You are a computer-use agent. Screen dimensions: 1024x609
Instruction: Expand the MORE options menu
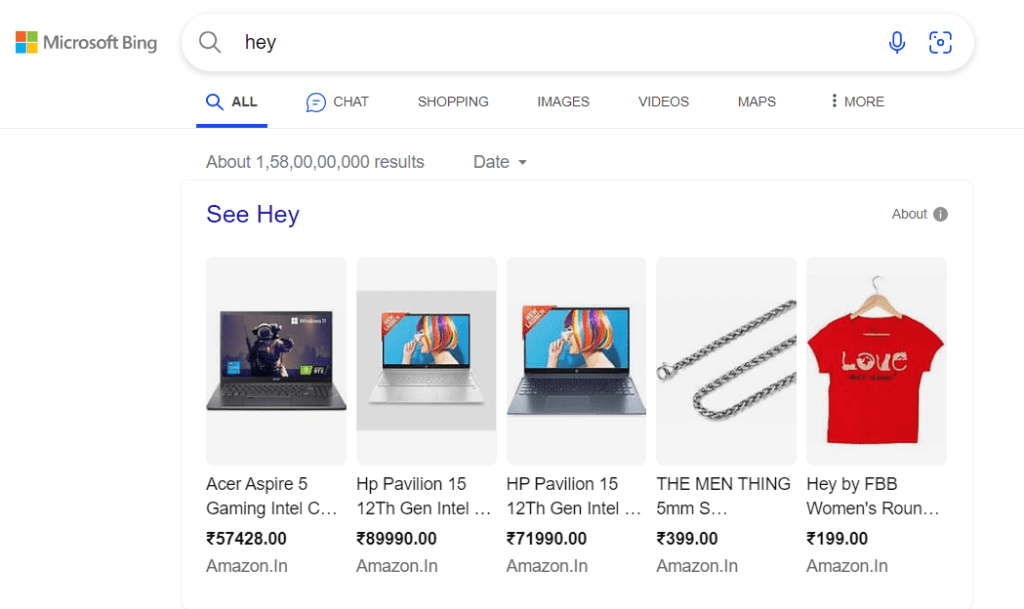(862, 101)
